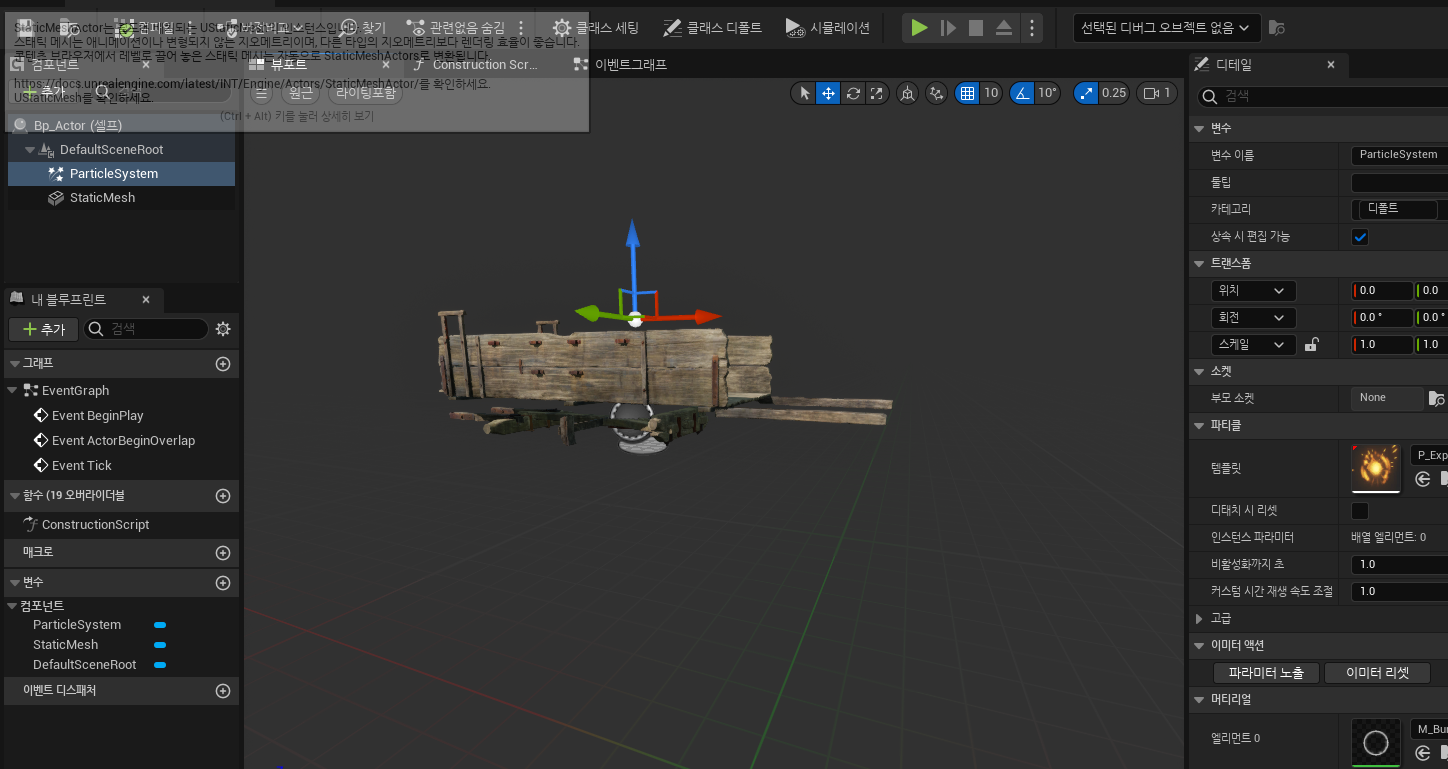
Task: Click the 파라미터 노출 button
Action: tap(1266, 673)
